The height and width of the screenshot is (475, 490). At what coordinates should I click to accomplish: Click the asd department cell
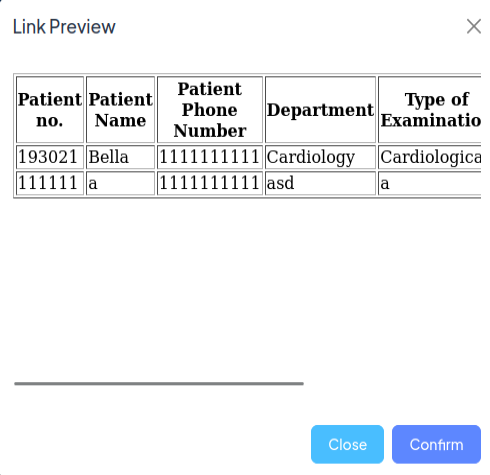point(320,183)
